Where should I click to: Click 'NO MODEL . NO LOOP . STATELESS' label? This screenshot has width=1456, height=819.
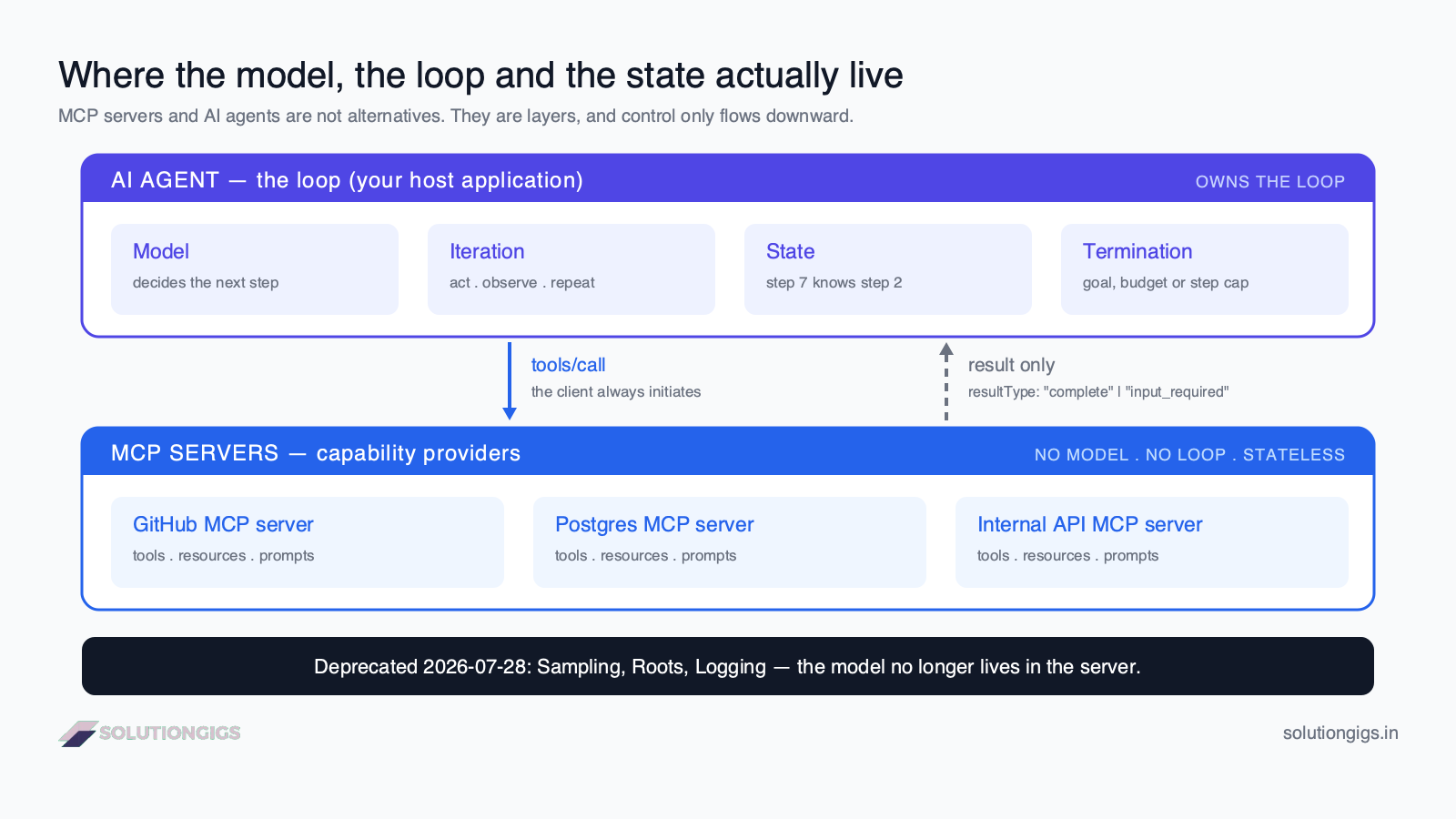(x=1189, y=455)
